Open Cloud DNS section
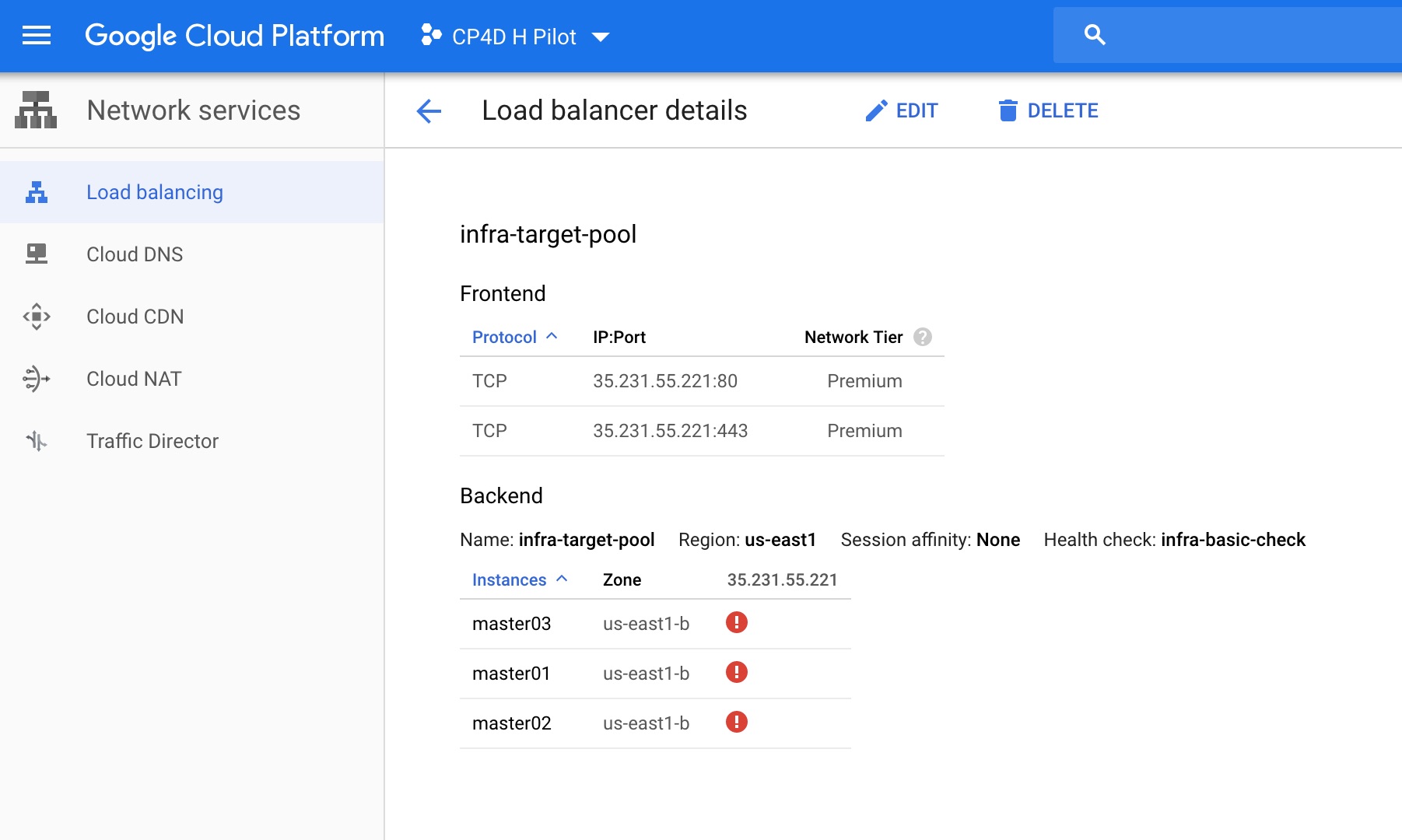Viewport: 1402px width, 840px height. point(191,254)
